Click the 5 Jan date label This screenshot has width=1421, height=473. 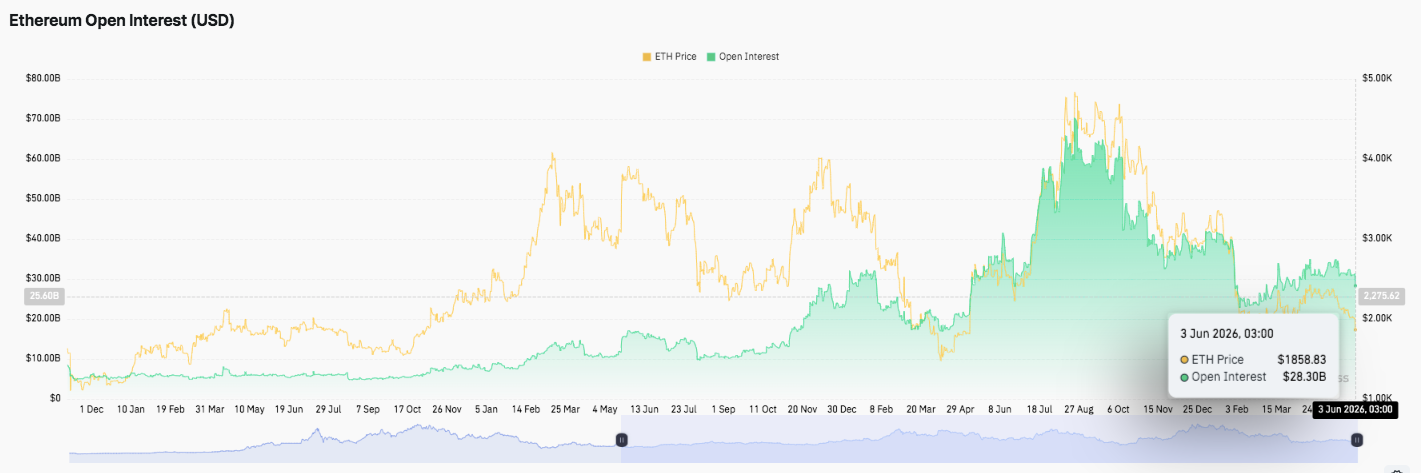[x=486, y=409]
